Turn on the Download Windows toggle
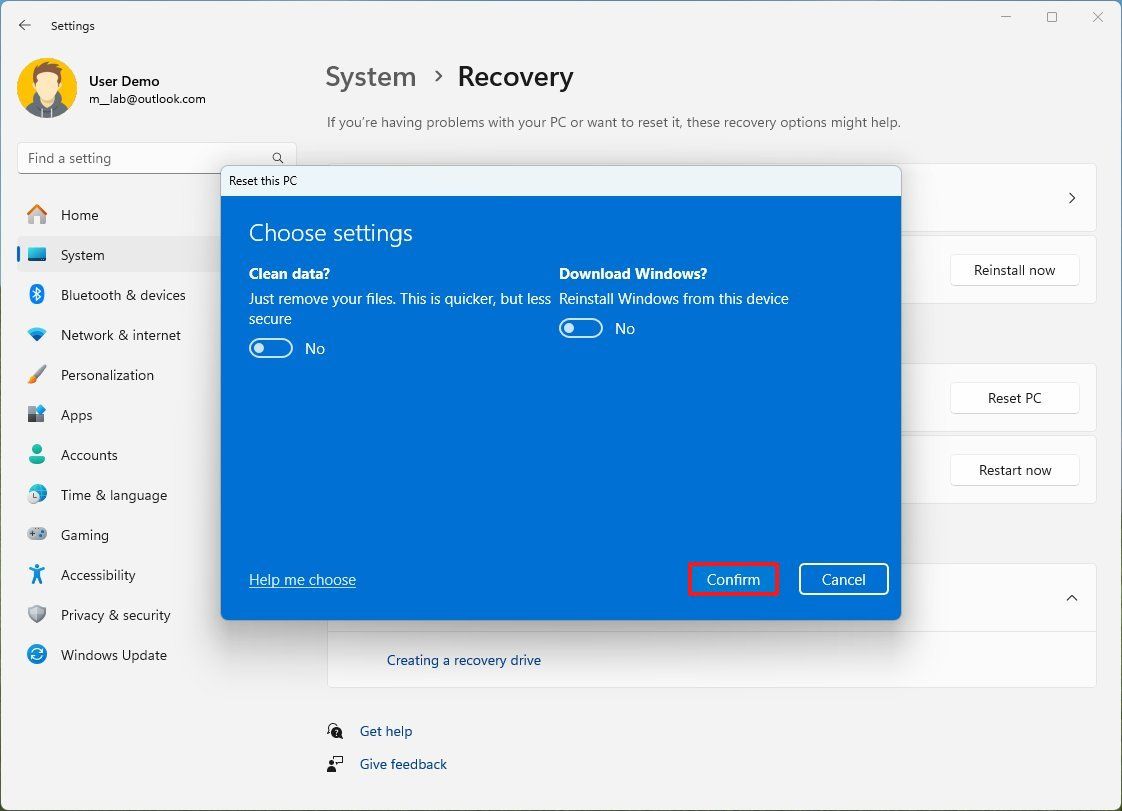1122x811 pixels. click(x=580, y=328)
